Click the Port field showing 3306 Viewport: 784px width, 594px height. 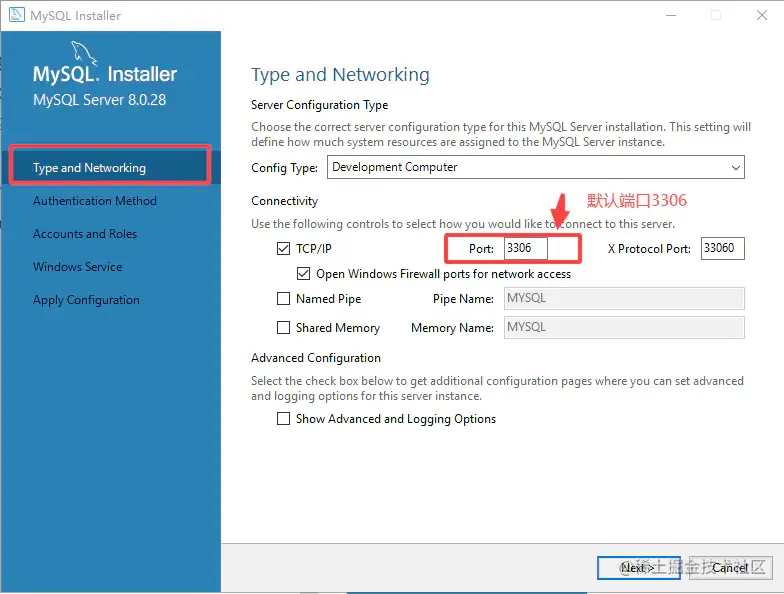(x=526, y=248)
